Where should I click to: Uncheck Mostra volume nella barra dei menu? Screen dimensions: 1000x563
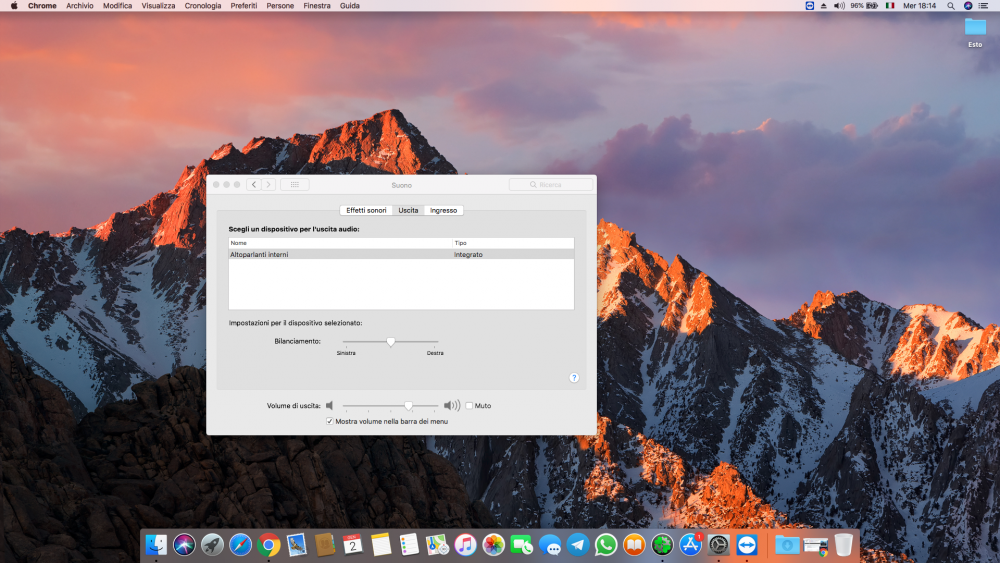click(x=330, y=421)
